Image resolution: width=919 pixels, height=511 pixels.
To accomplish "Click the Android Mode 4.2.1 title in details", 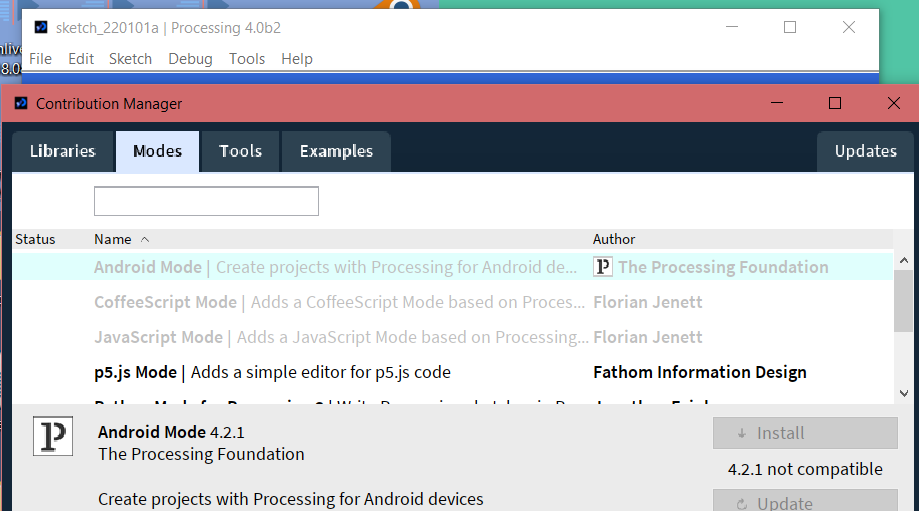I will (171, 432).
